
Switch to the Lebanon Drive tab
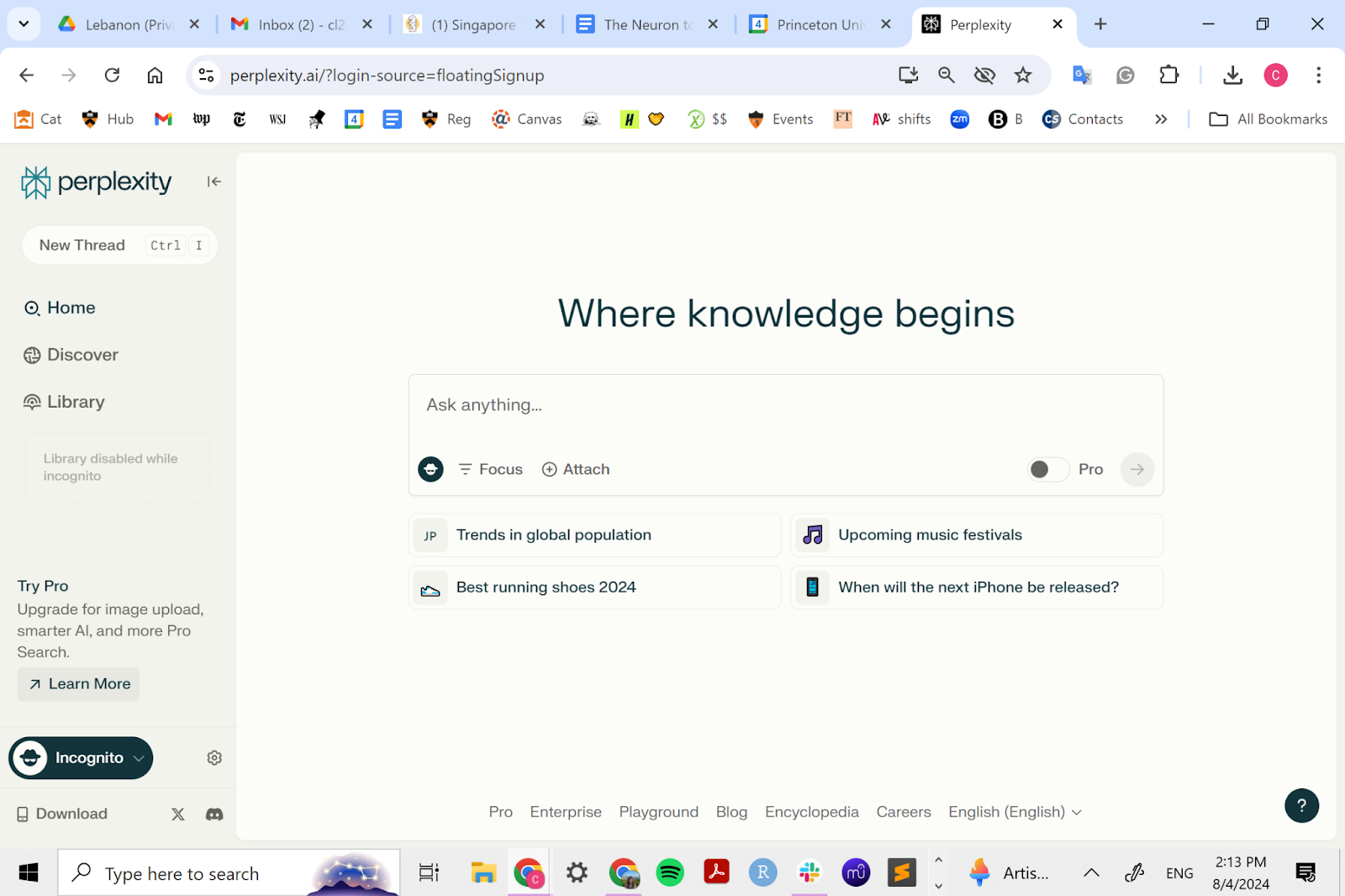click(129, 24)
